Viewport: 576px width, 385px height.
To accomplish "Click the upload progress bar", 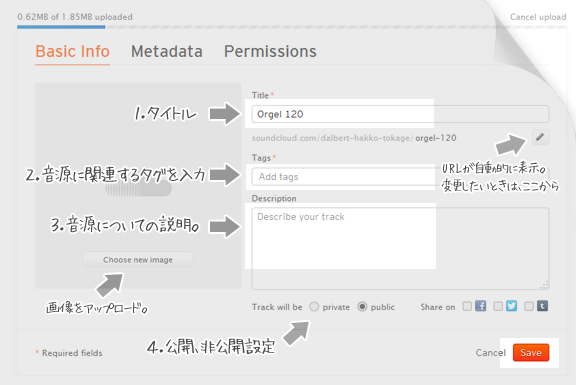I will pos(292,27).
